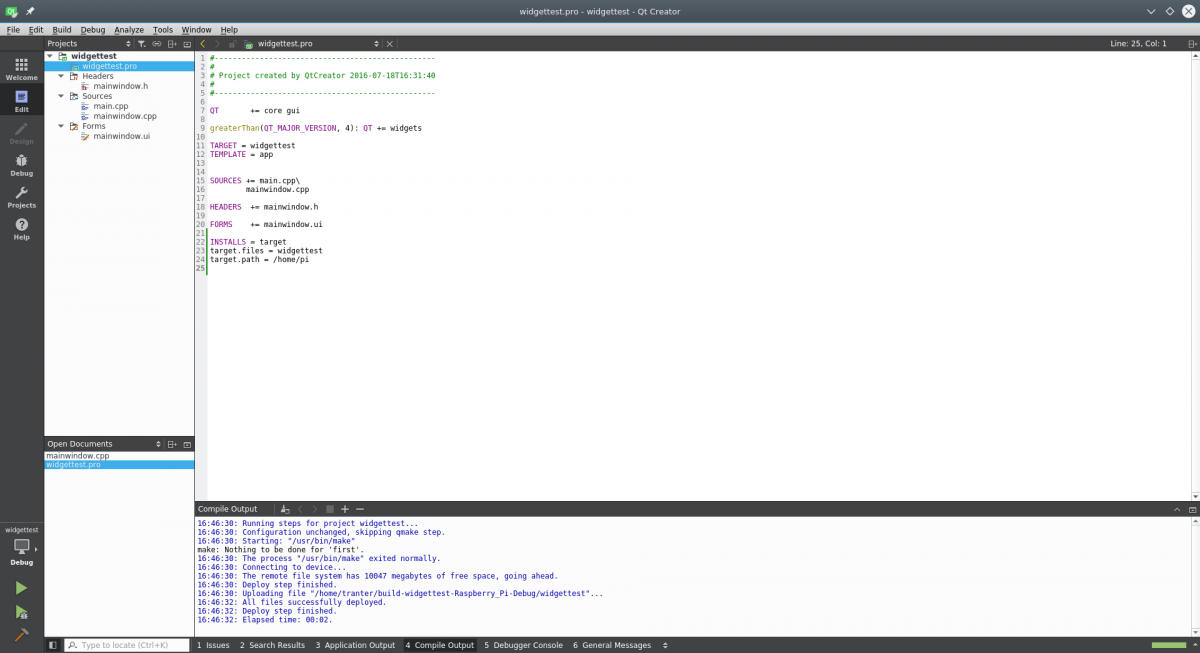Toggle synchronize with editor link icon
Screen dimensions: 1200x653
point(156,44)
